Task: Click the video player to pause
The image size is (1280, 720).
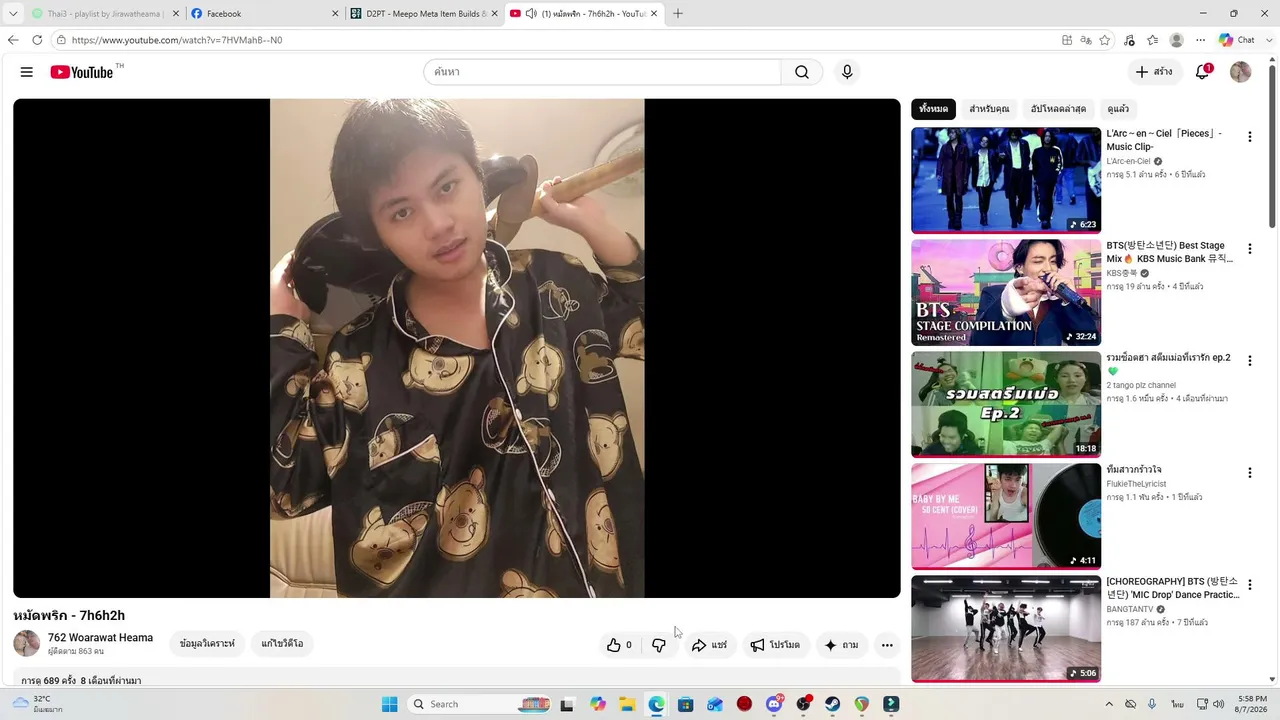Action: click(457, 348)
